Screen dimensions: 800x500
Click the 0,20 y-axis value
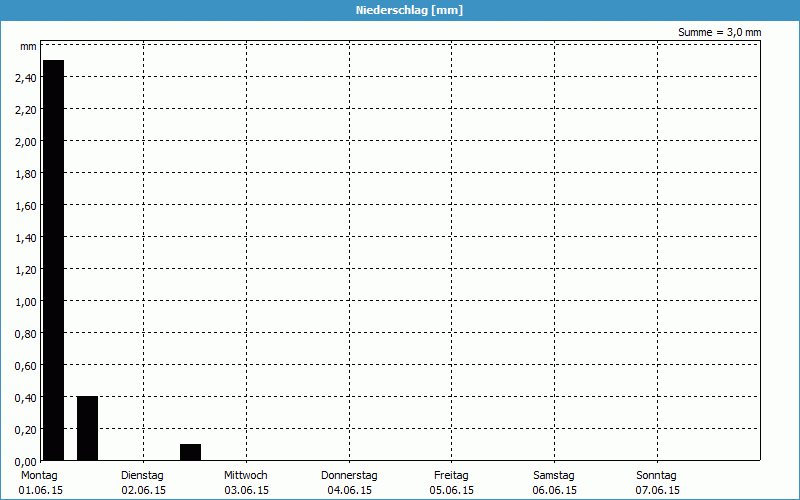click(x=26, y=430)
